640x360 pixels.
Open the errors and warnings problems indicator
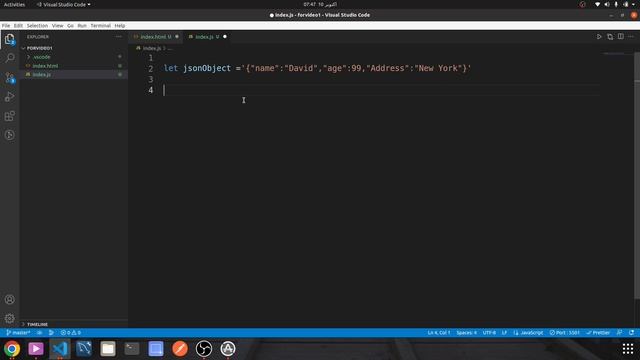[71, 333]
